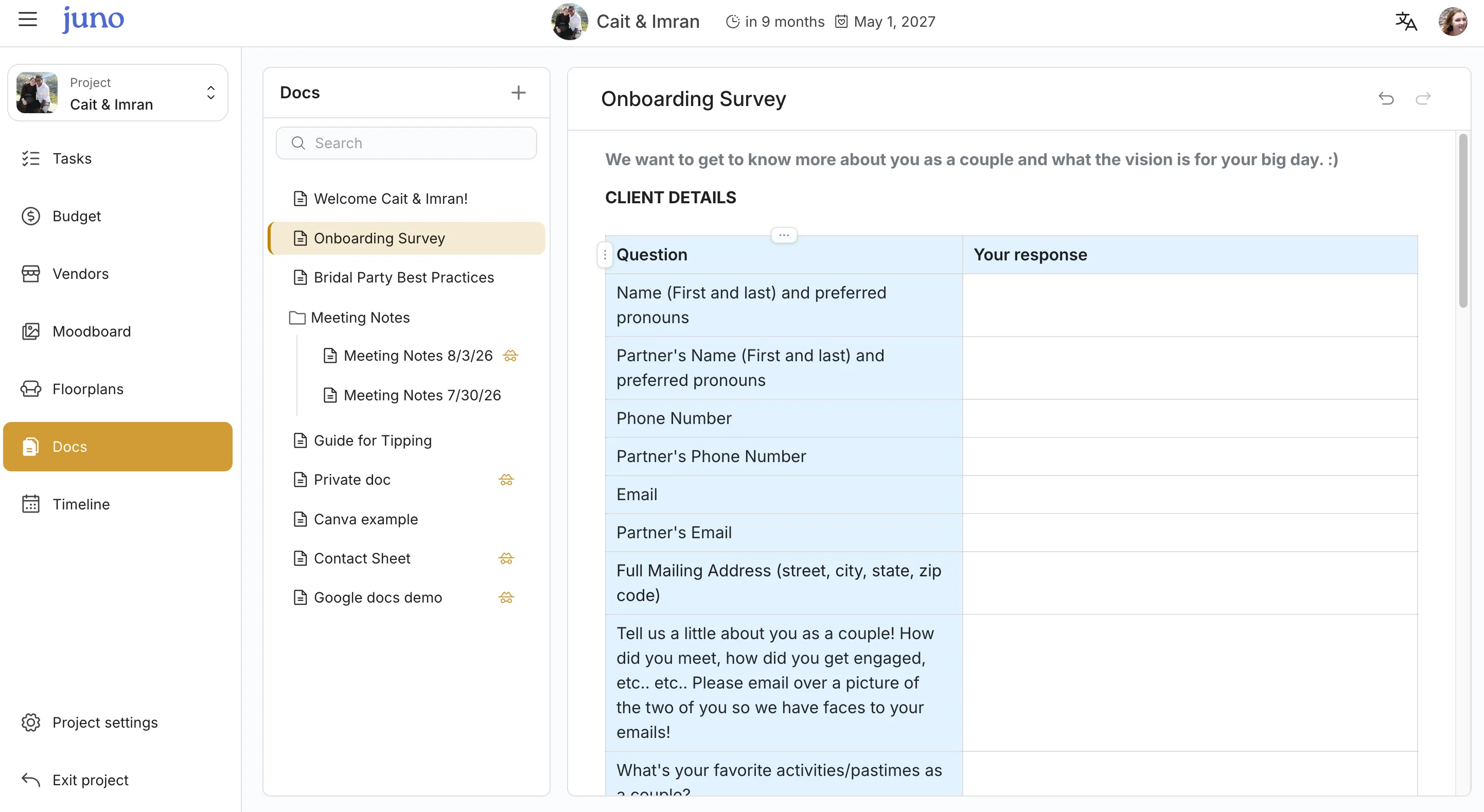Open the hamburger menu icon
Screen dimensions: 1484x812
[x=28, y=20]
